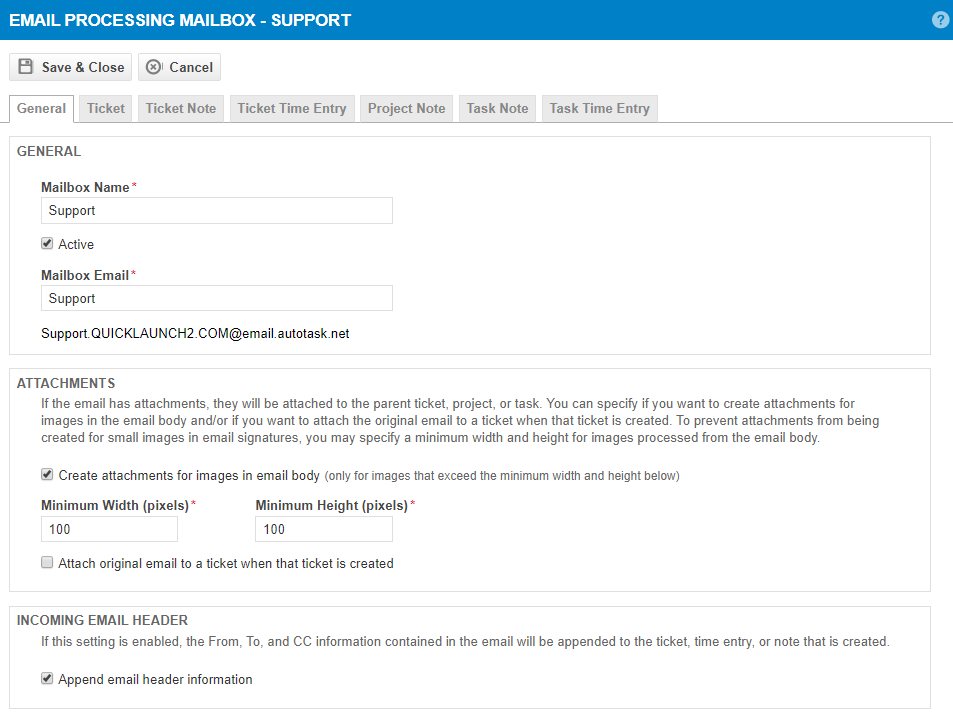Toggle the Active checkbox

click(46, 243)
